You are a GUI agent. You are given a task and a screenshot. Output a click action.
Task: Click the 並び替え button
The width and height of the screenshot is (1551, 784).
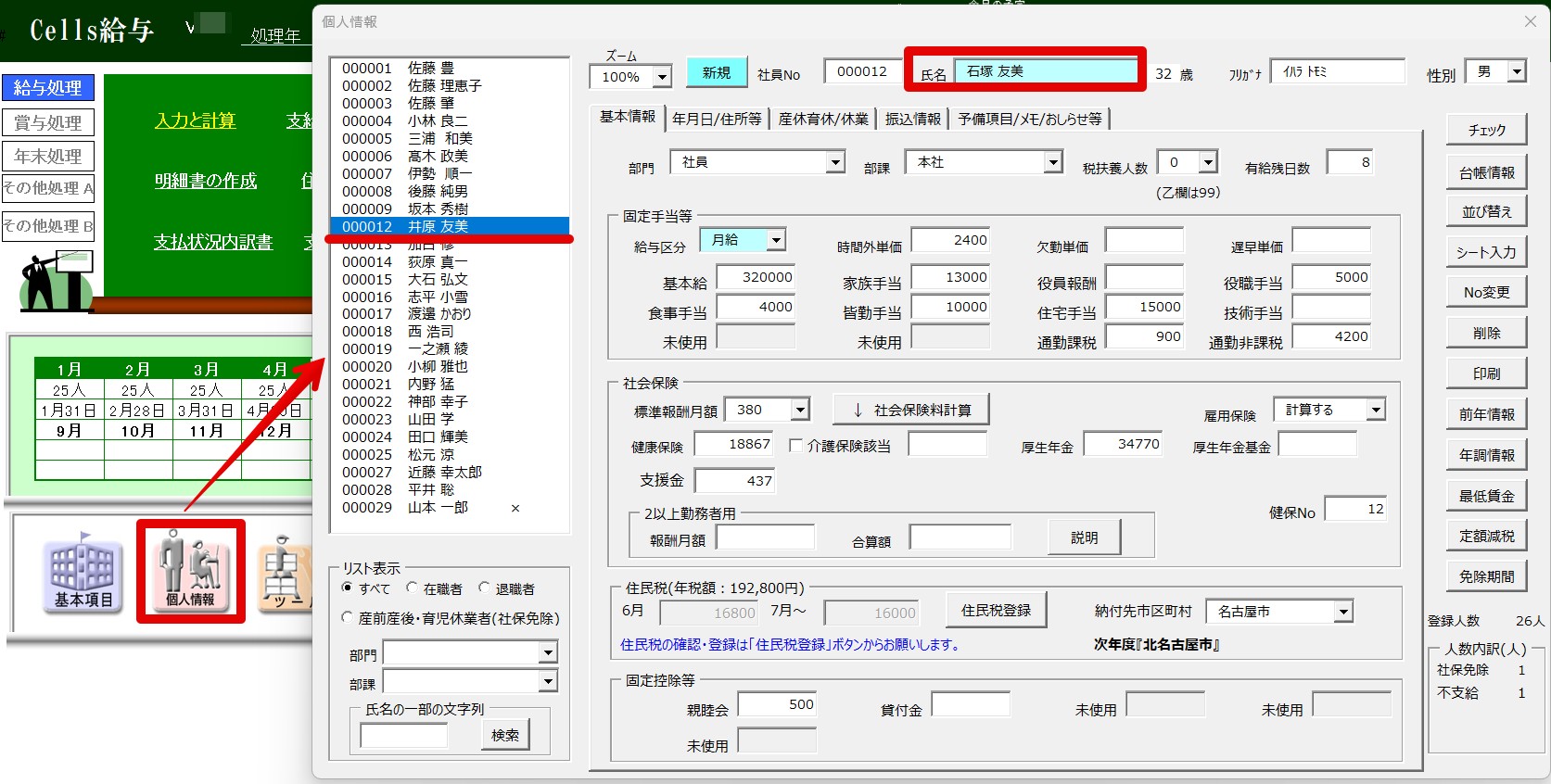pos(1487,211)
